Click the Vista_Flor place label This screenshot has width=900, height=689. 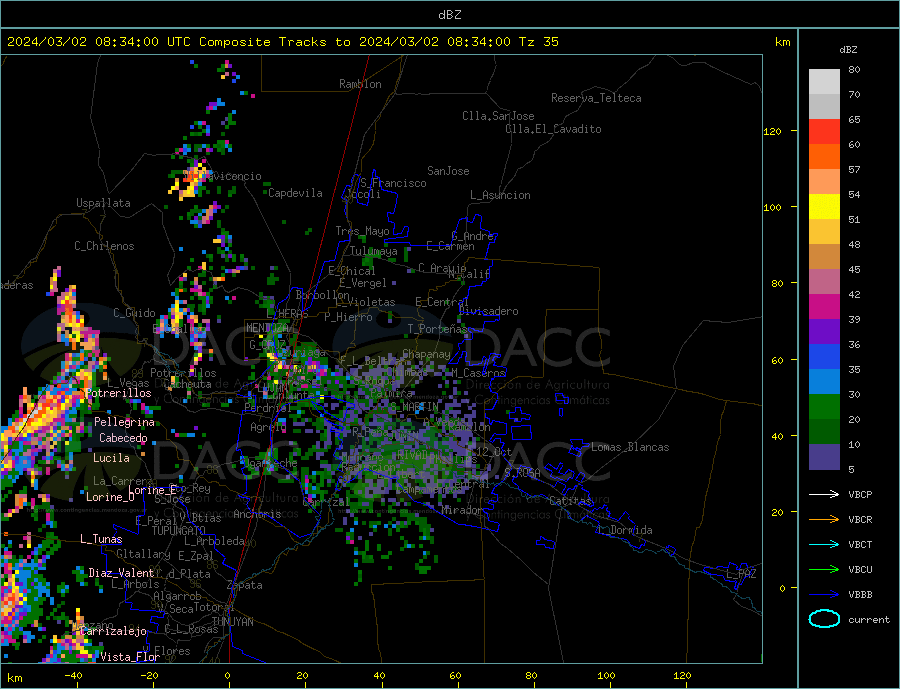pos(130,657)
